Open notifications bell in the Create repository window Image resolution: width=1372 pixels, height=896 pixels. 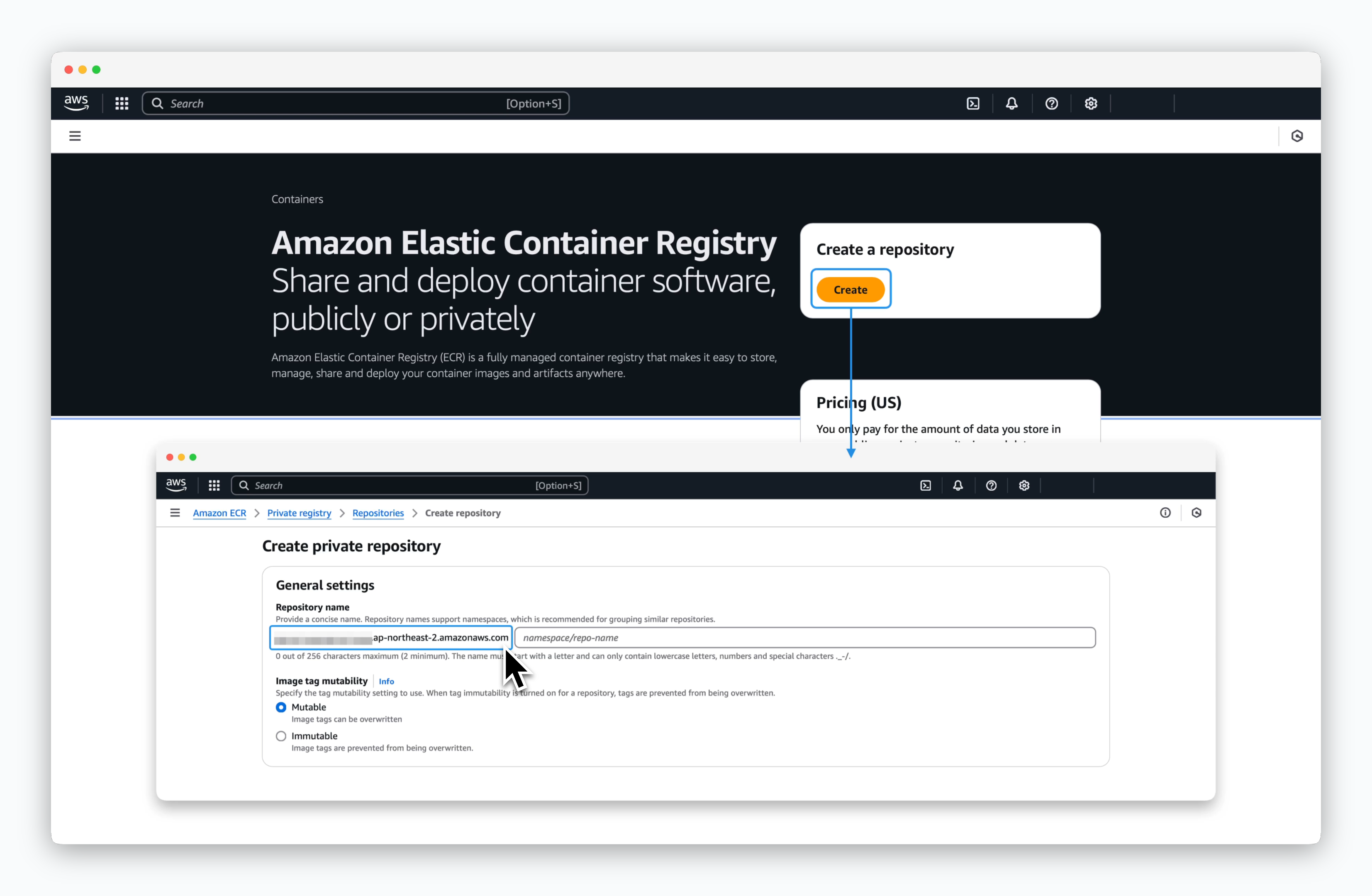tap(958, 485)
